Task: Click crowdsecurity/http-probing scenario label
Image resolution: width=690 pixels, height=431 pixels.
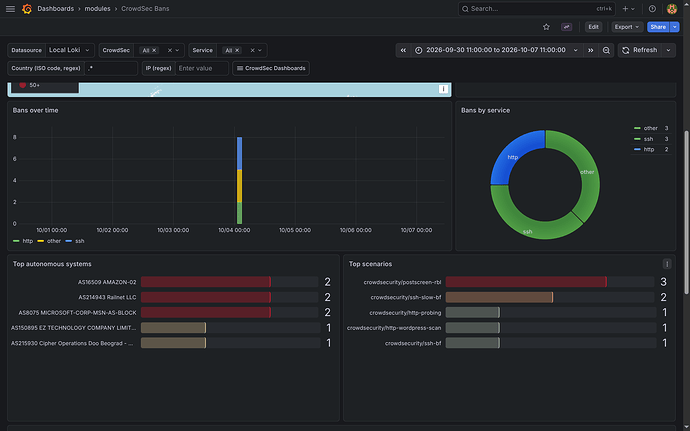Action: click(405, 313)
